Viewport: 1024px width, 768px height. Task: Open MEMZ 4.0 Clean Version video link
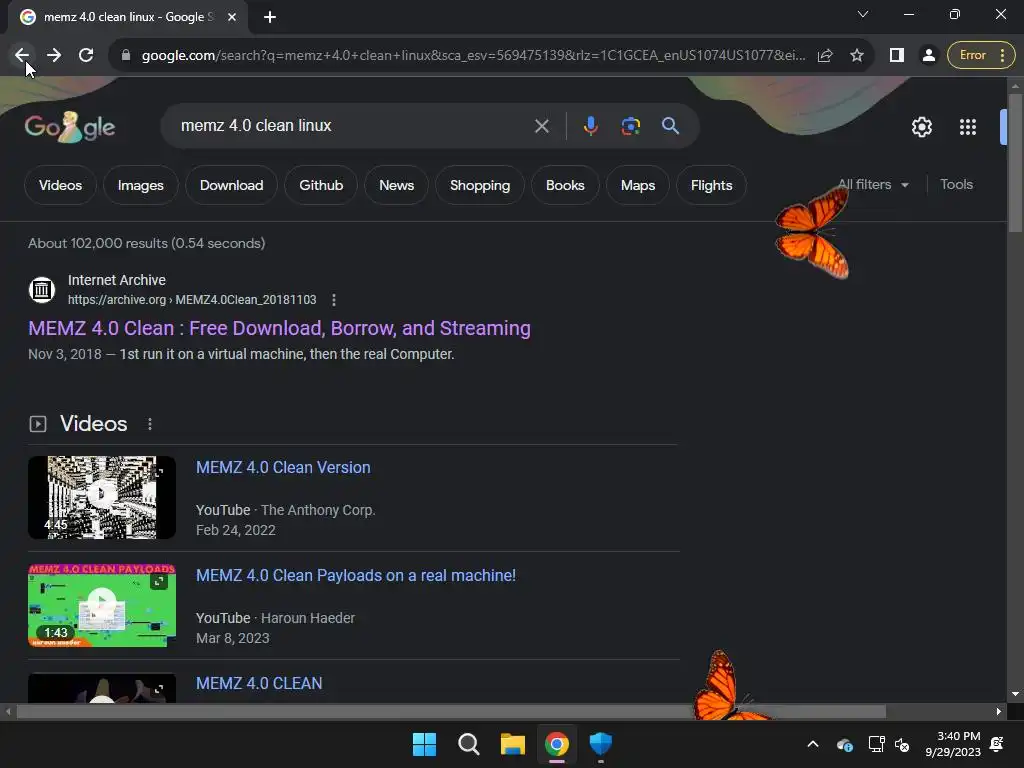283,468
